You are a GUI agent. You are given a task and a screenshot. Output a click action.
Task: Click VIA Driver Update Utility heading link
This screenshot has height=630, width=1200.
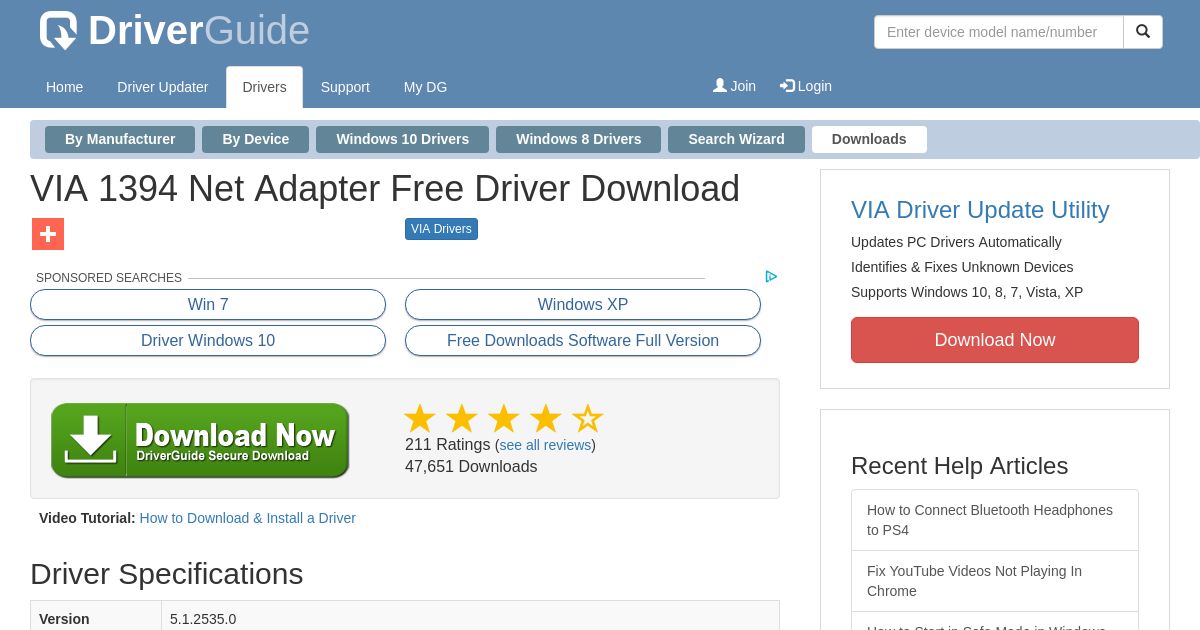click(x=980, y=210)
